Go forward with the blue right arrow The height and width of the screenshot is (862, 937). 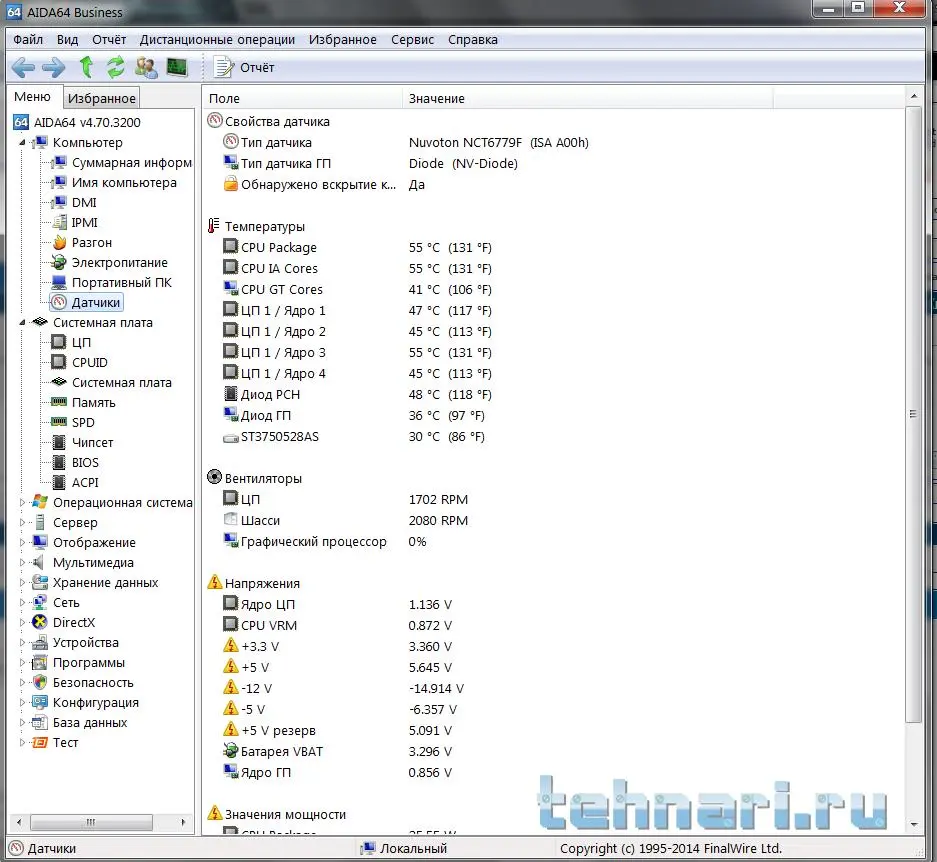point(54,67)
